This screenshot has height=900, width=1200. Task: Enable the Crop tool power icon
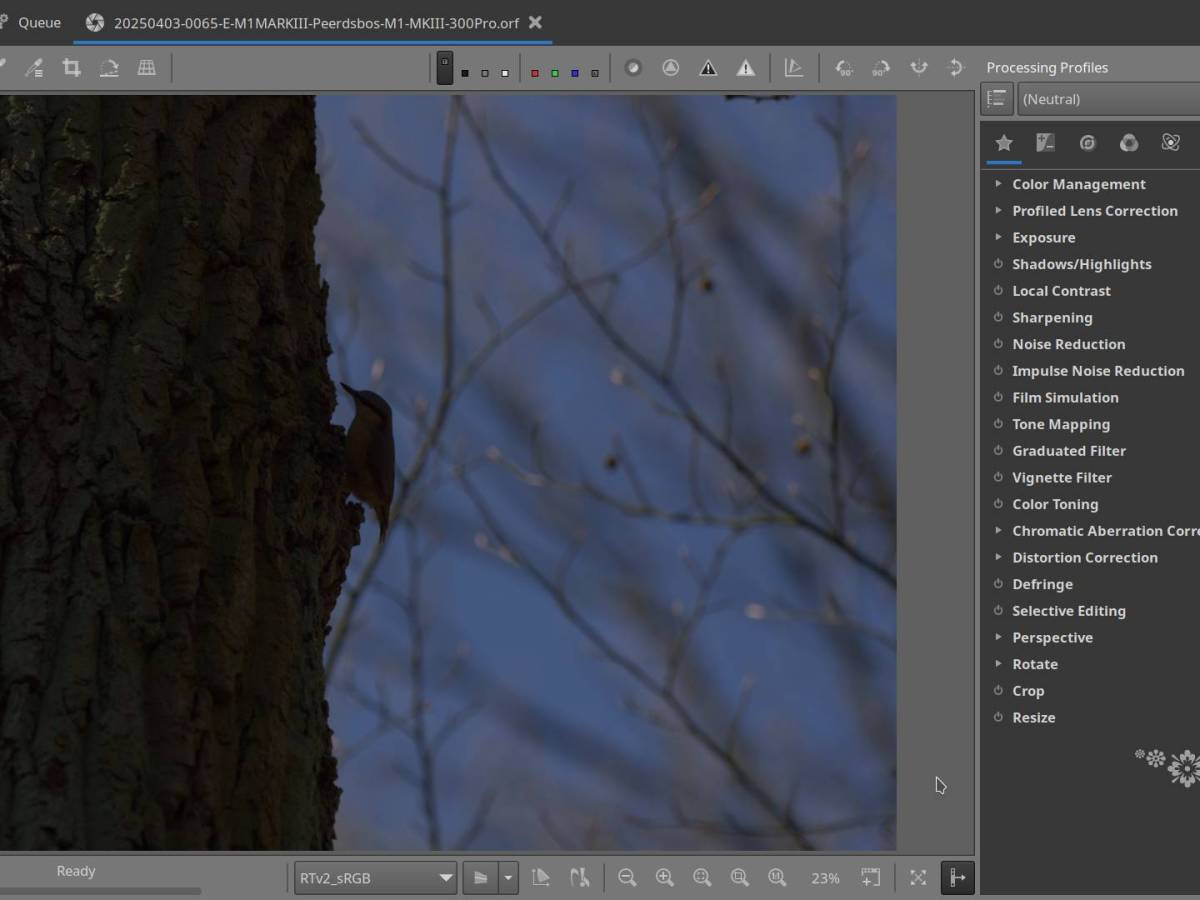[x=998, y=691]
